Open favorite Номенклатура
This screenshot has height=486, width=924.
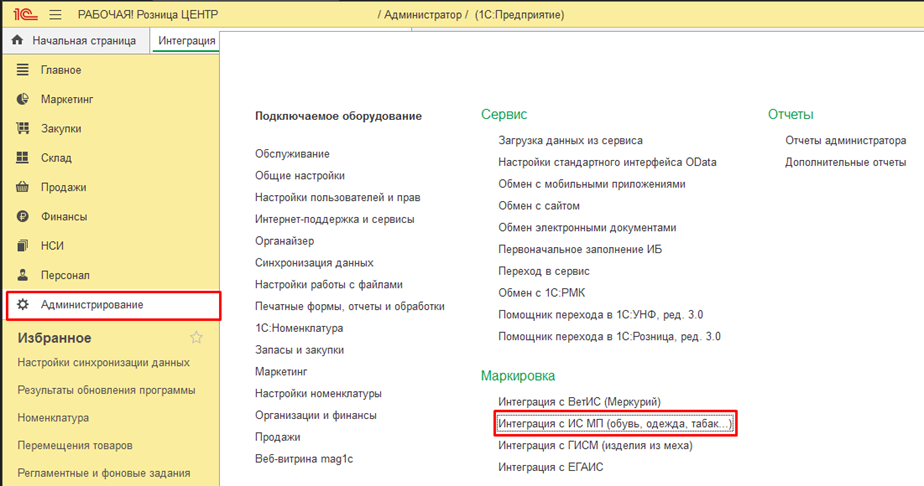tap(53, 418)
